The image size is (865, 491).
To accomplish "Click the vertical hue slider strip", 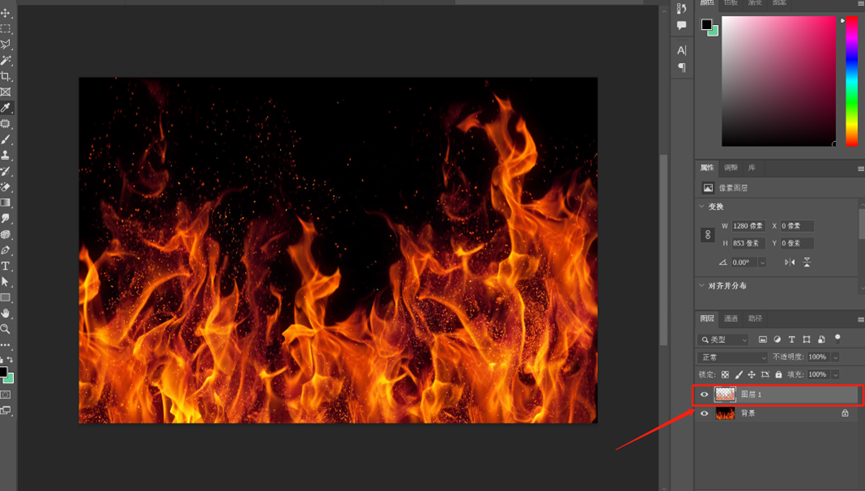I will tap(851, 80).
